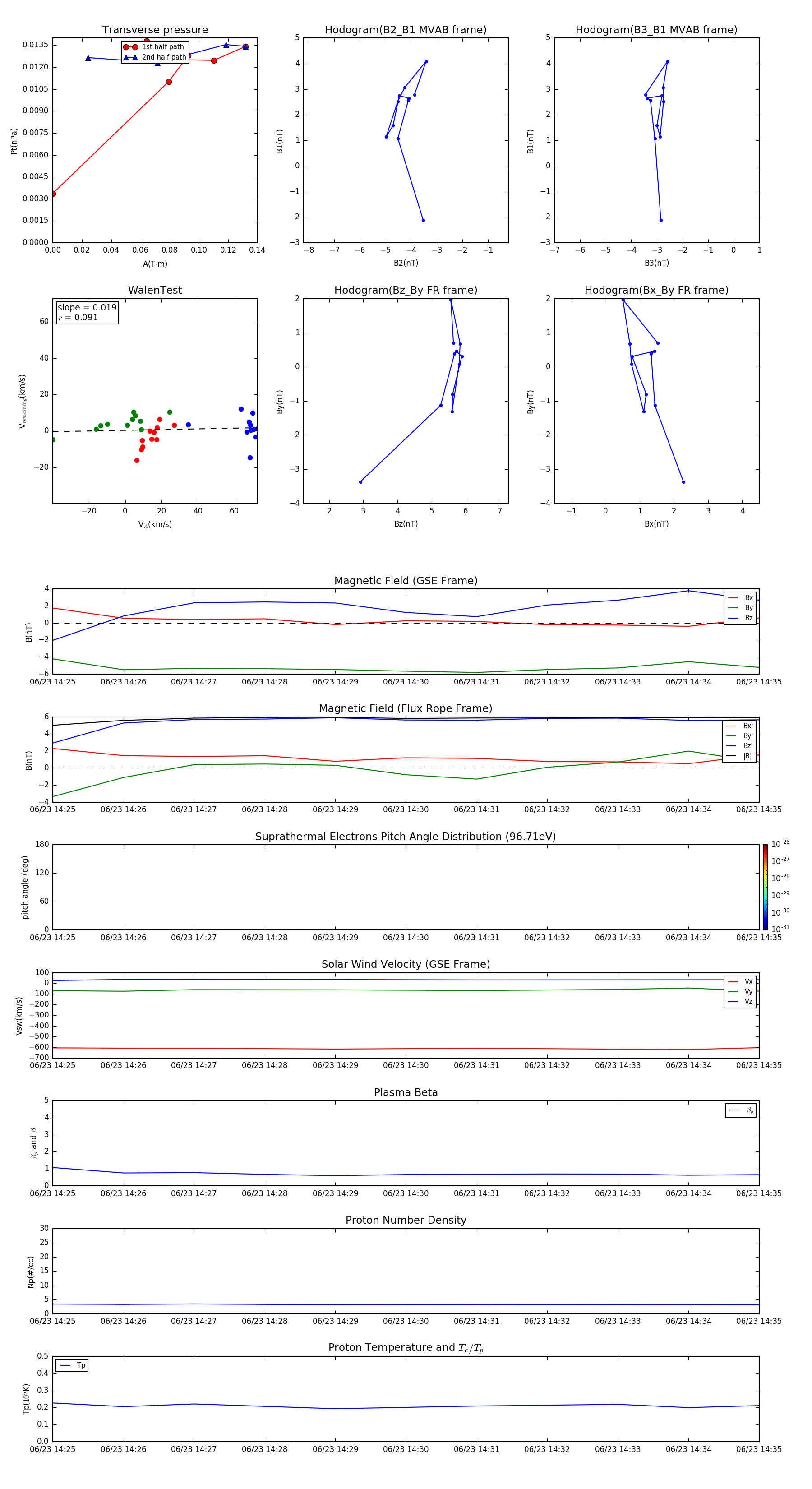Click Bx' entry in Flux Rope legend
The height and width of the screenshot is (1489, 812).
[x=739, y=726]
